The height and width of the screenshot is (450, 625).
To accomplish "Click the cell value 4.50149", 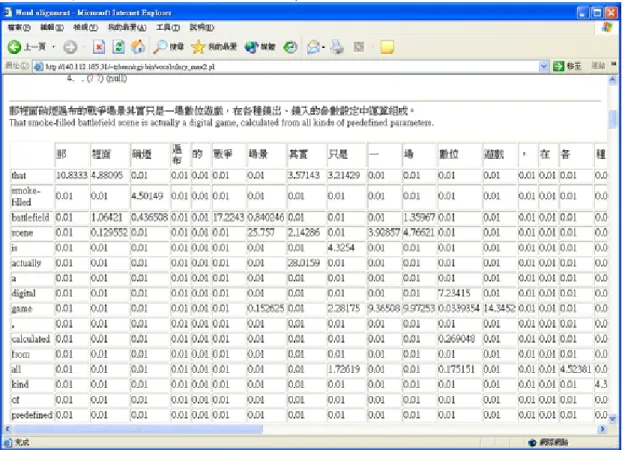I will tap(147, 196).
